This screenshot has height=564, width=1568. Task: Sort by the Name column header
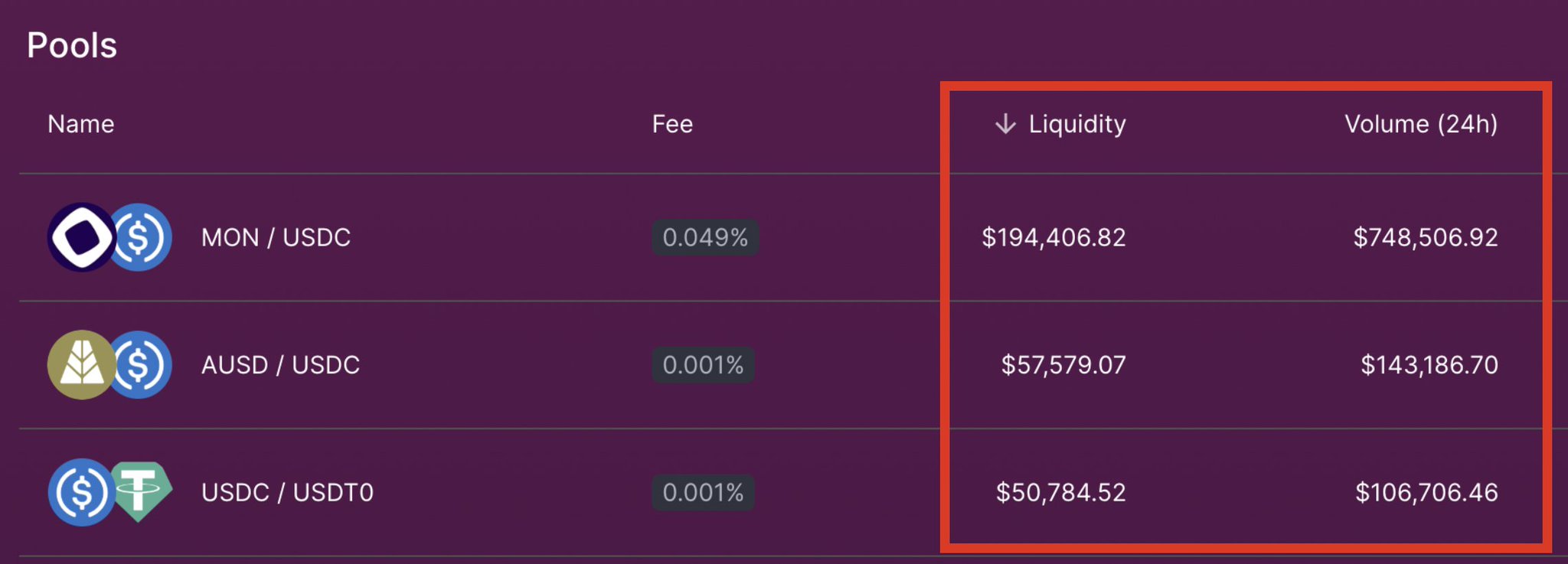[x=81, y=124]
